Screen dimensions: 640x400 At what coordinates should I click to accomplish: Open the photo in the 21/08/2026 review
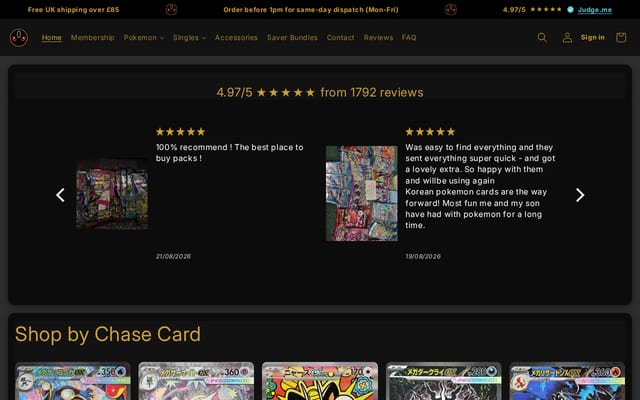[112, 194]
